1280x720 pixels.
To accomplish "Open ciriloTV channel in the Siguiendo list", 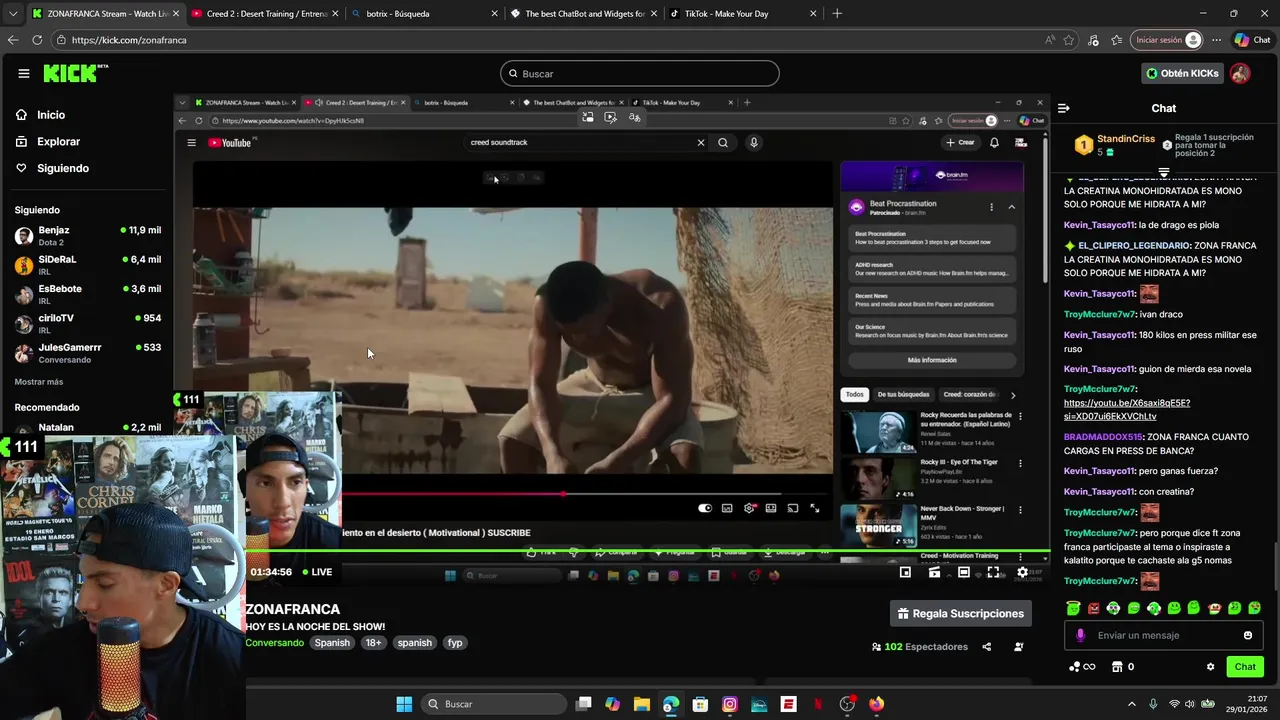I will coord(88,324).
